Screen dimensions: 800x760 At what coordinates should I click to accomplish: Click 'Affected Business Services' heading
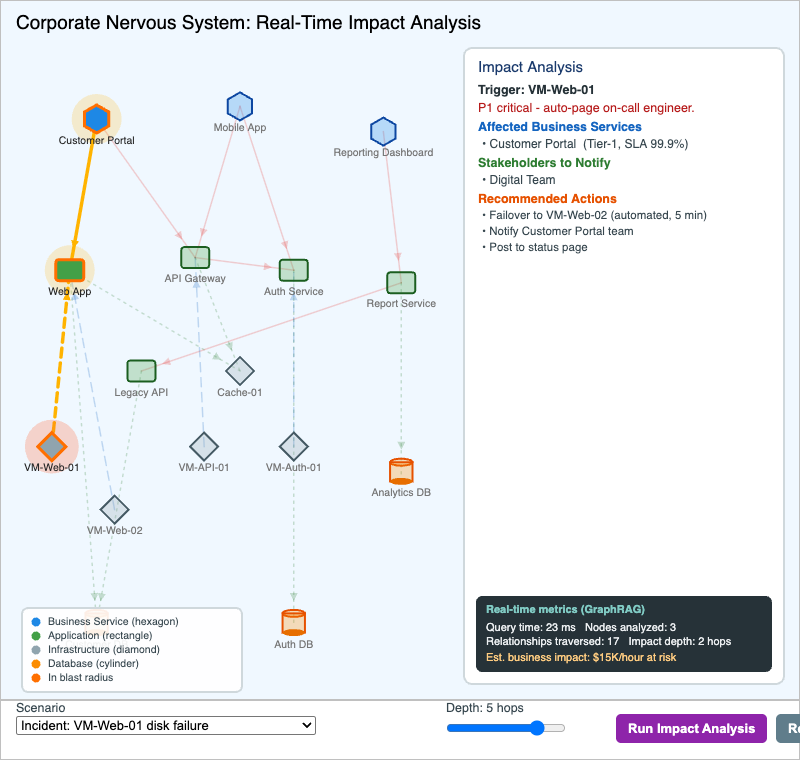click(560, 126)
